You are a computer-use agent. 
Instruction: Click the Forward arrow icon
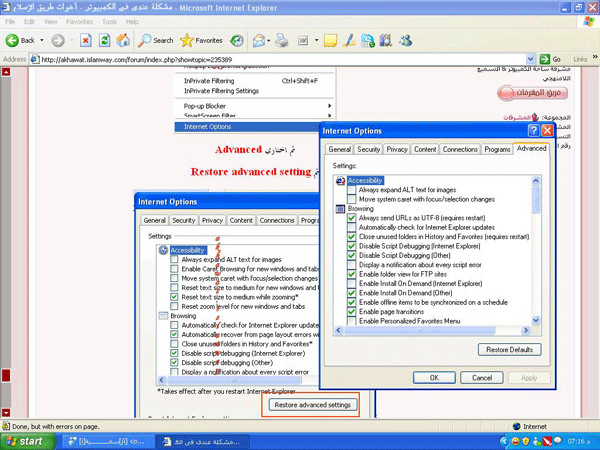pyautogui.click(x=58, y=40)
